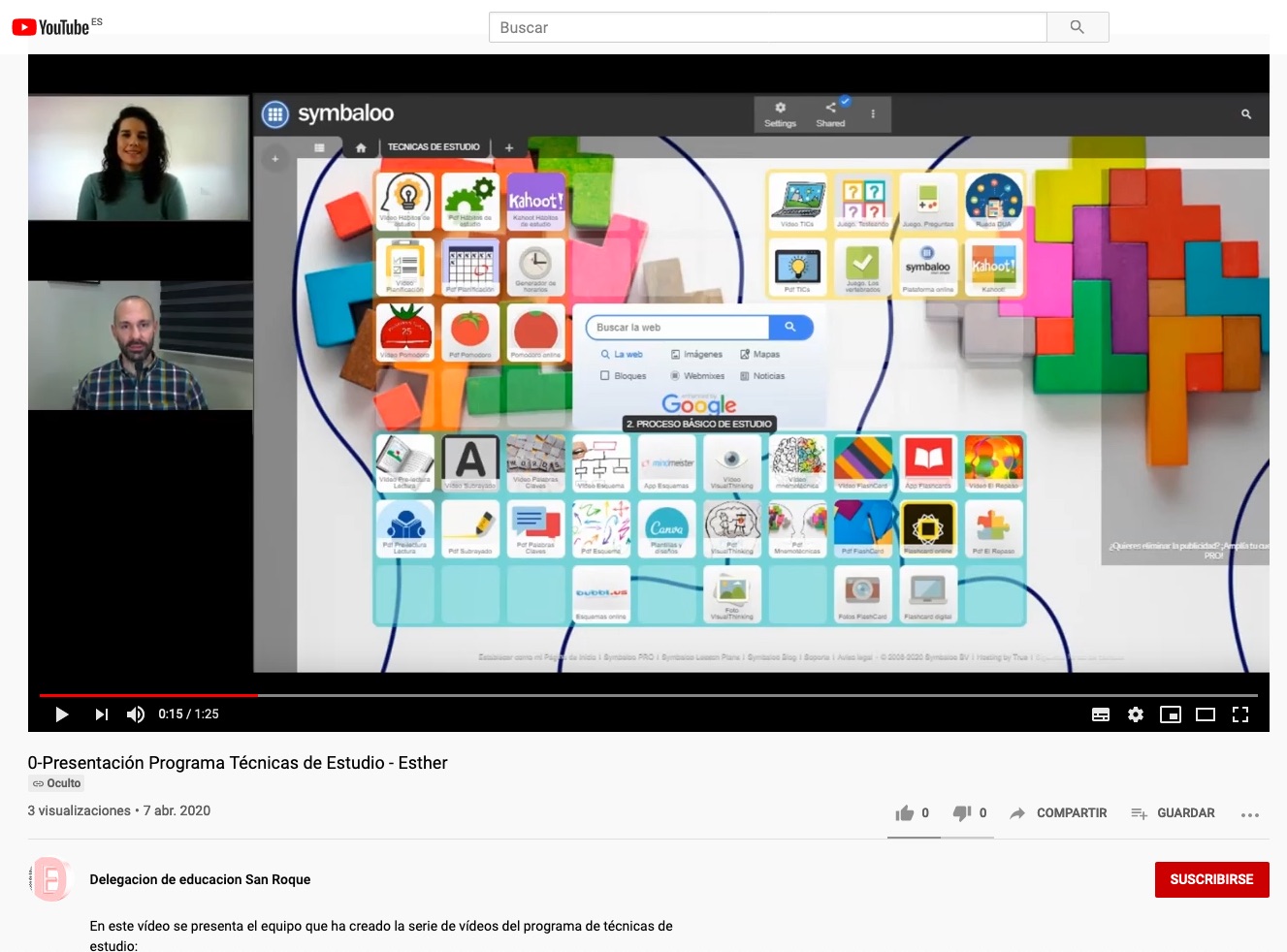Add a new webmix tab with plus
This screenshot has width=1287, height=952.
(508, 148)
